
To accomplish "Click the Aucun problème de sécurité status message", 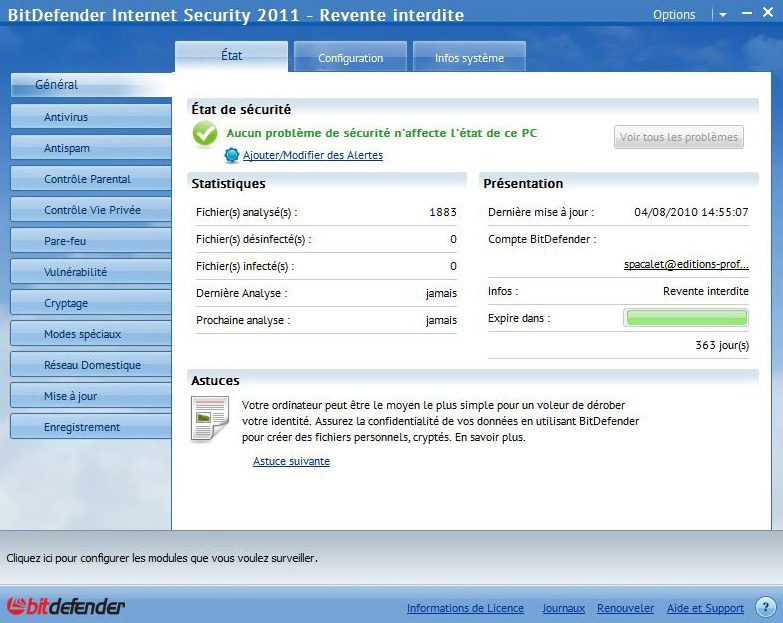I will click(x=382, y=133).
